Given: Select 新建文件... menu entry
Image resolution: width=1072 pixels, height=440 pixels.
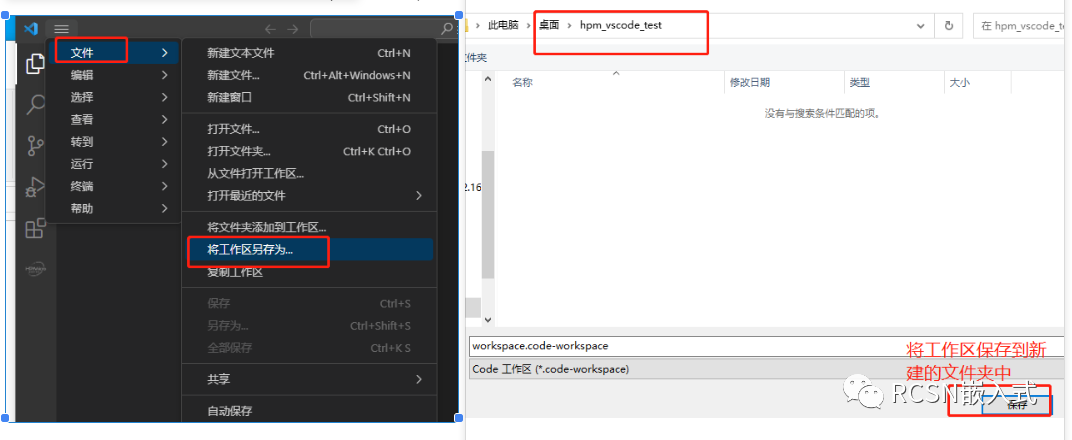Looking at the screenshot, I should click(308, 75).
